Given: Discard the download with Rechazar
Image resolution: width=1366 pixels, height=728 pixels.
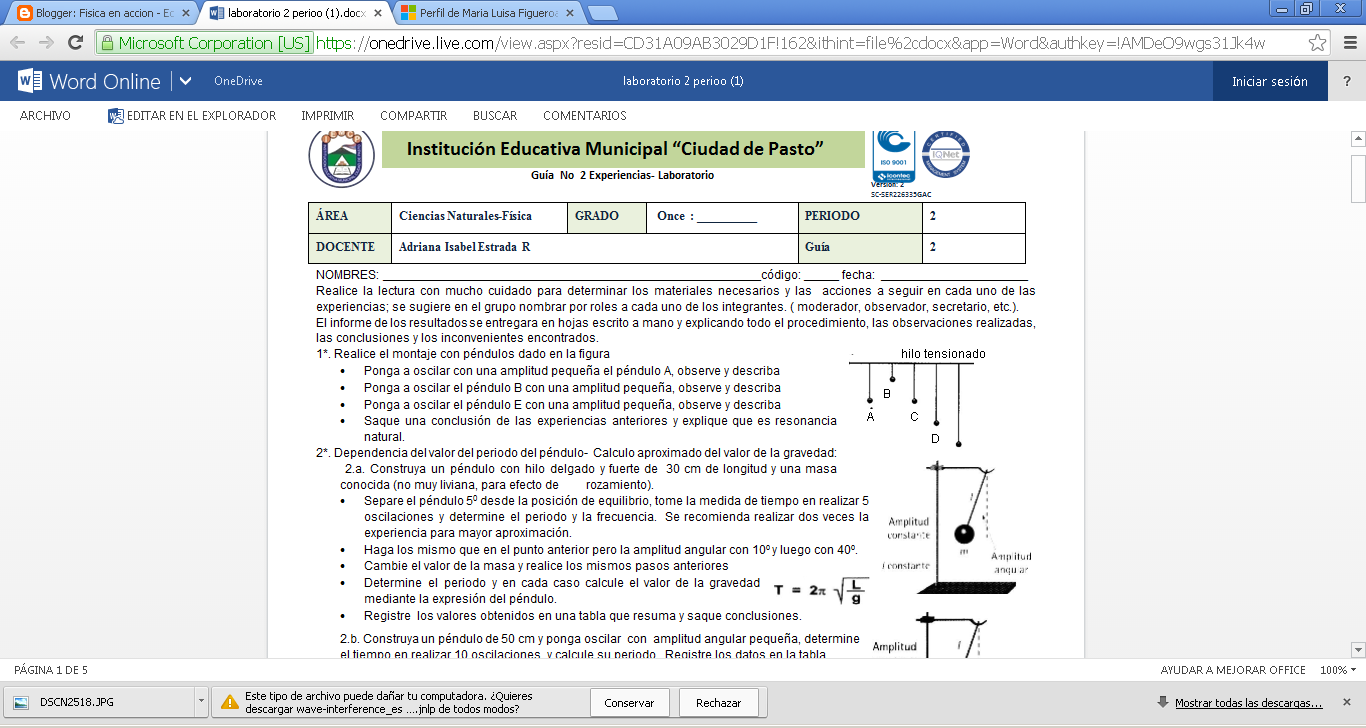Looking at the screenshot, I should [719, 703].
